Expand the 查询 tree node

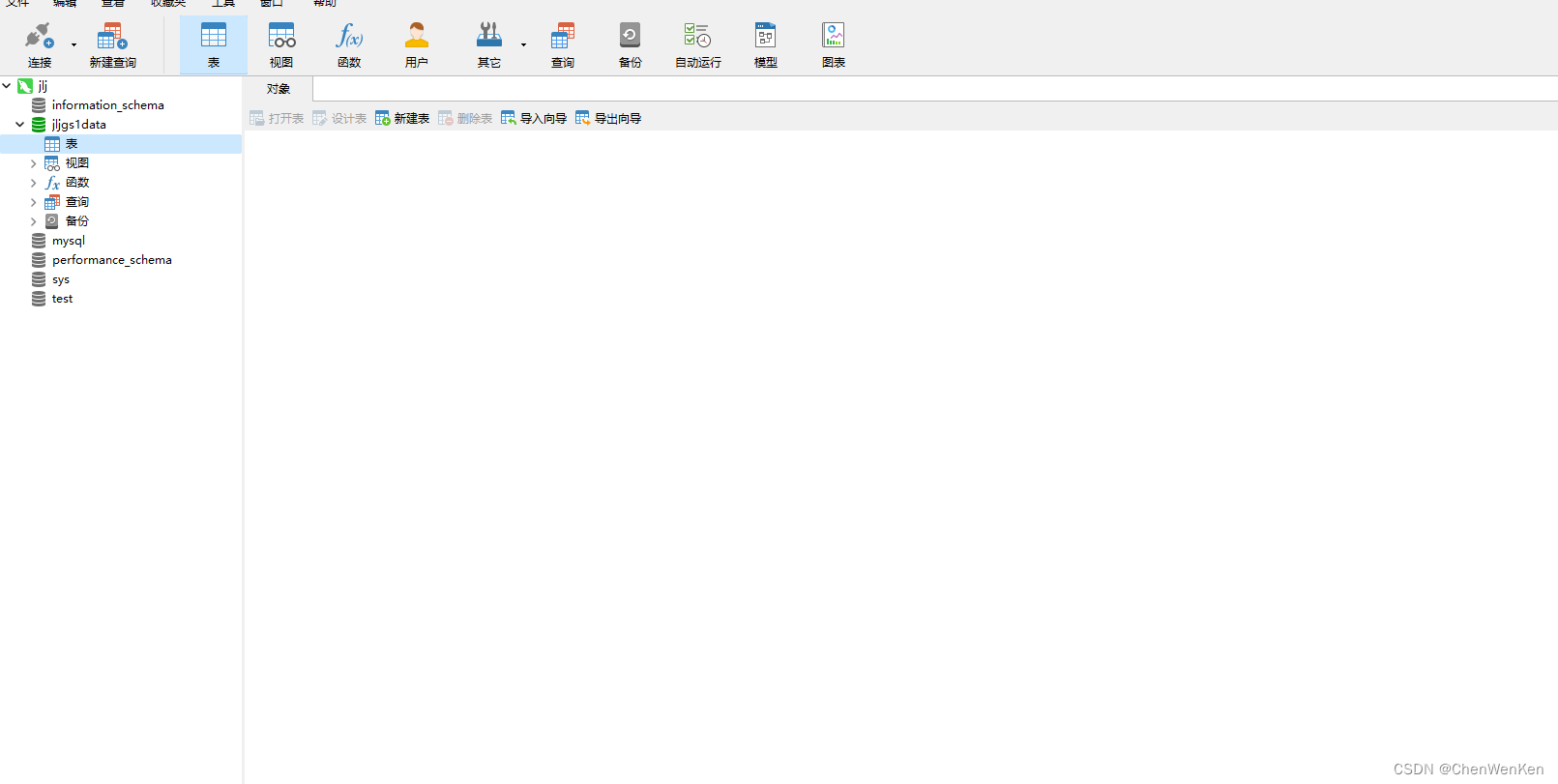tap(33, 202)
